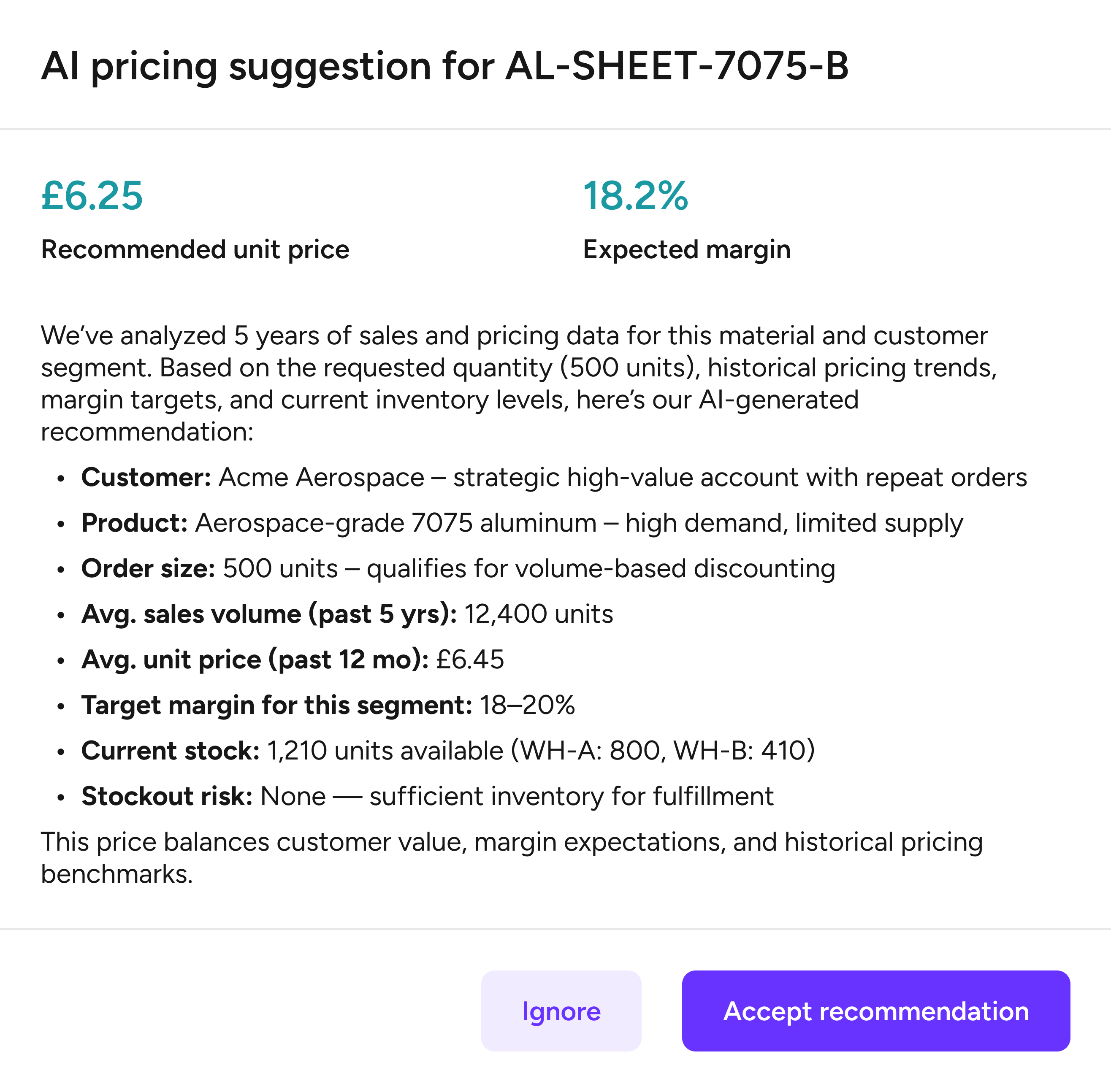
Task: Click the dialog title for AL-SHEET-7075-B
Action: point(445,66)
